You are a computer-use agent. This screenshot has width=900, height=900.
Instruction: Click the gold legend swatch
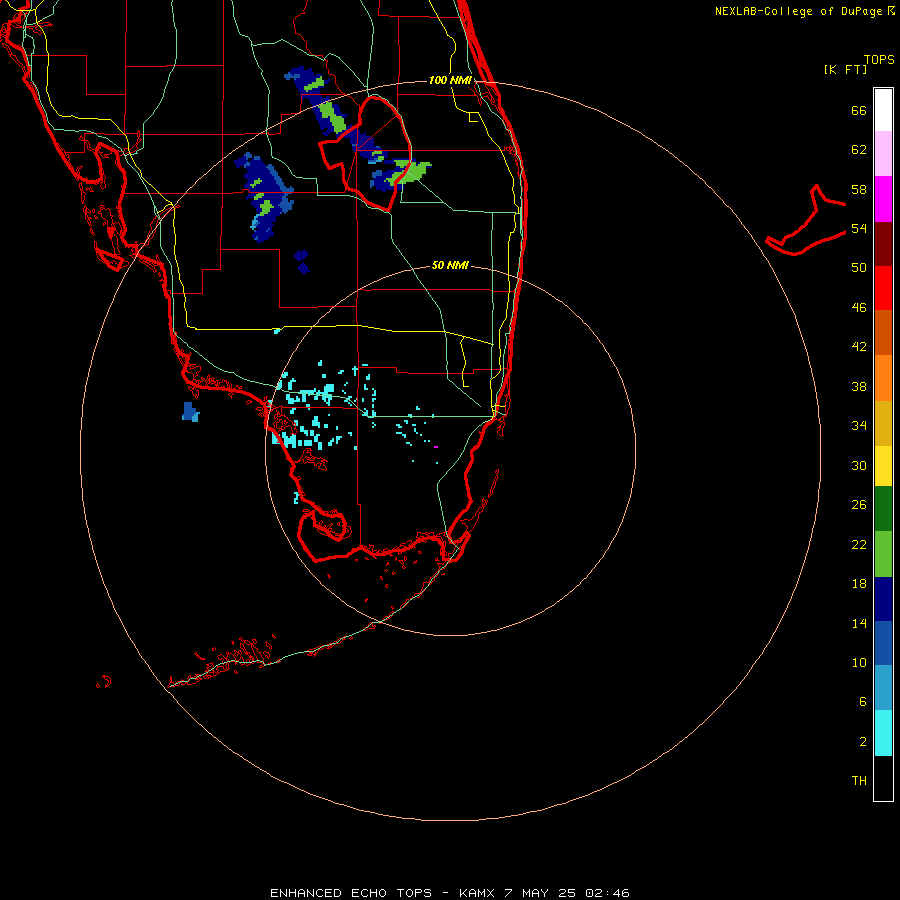[883, 423]
